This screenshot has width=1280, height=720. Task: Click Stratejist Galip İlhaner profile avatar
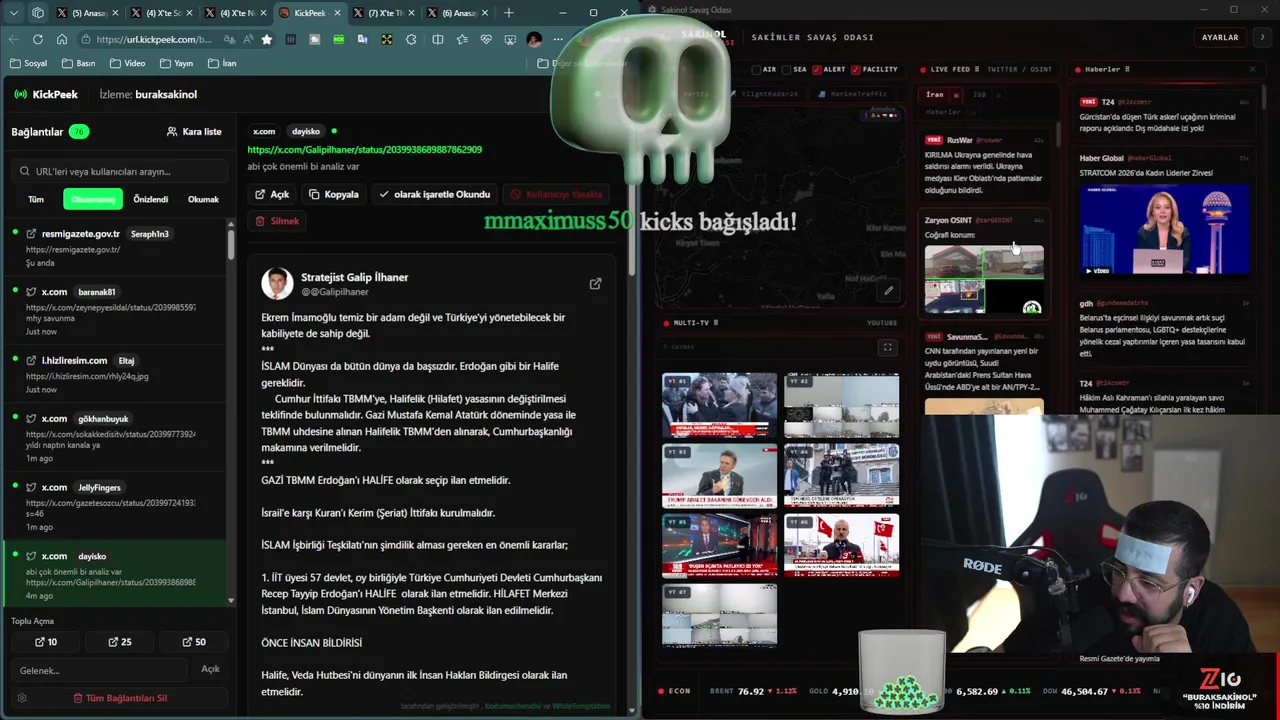(x=277, y=284)
